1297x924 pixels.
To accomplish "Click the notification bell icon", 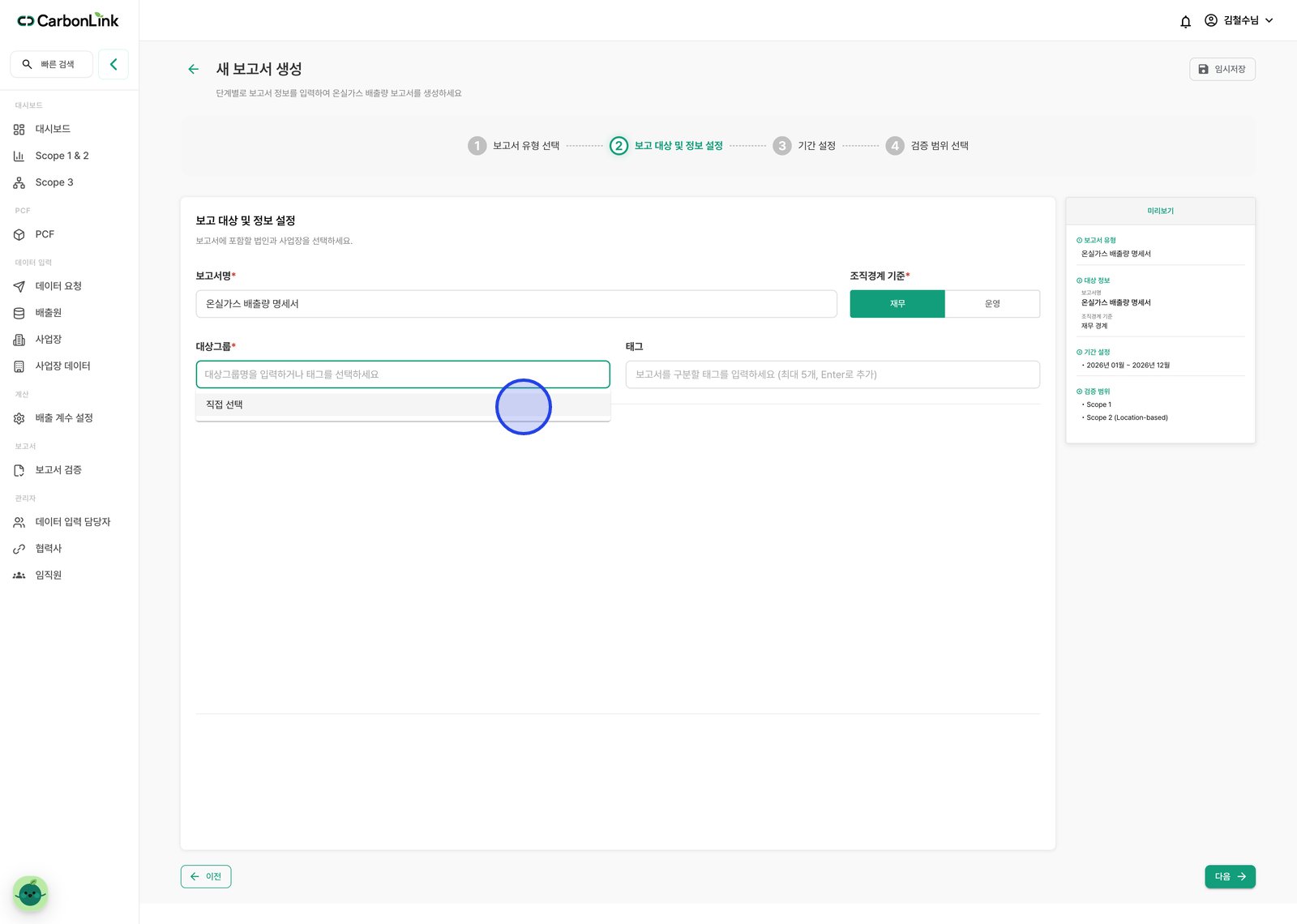I will [x=1185, y=21].
